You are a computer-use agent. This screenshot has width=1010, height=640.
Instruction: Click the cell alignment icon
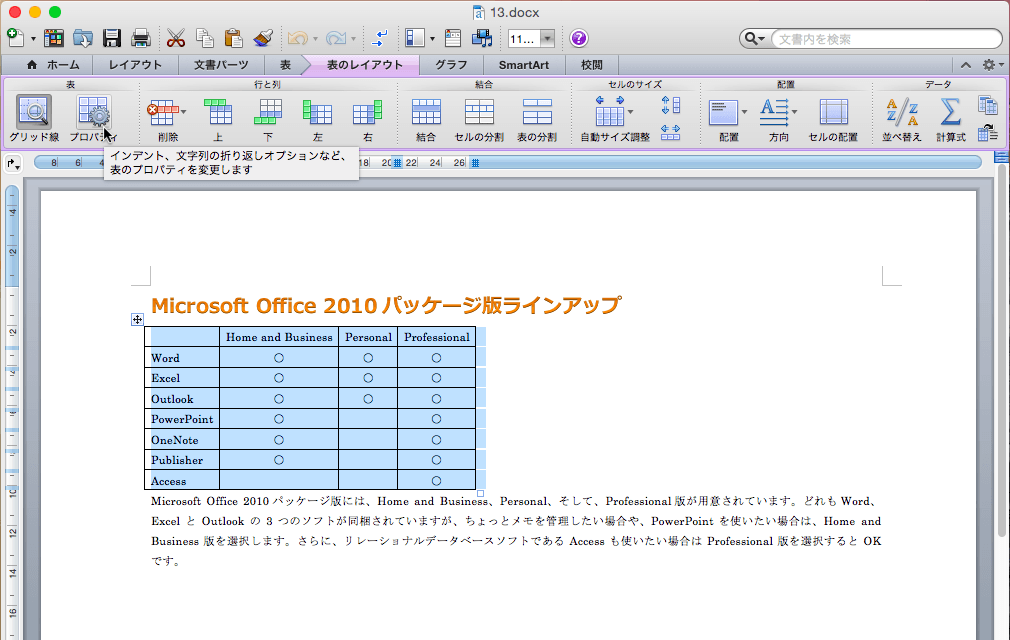[723, 113]
